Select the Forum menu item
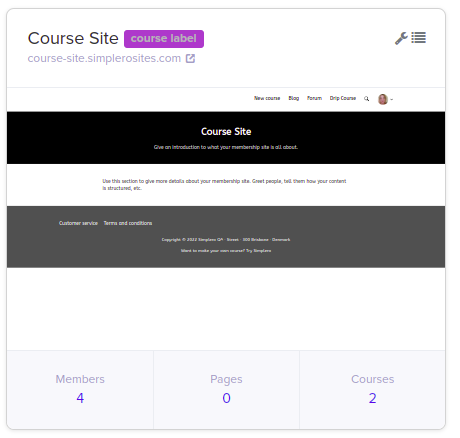This screenshot has width=460, height=438. [314, 98]
